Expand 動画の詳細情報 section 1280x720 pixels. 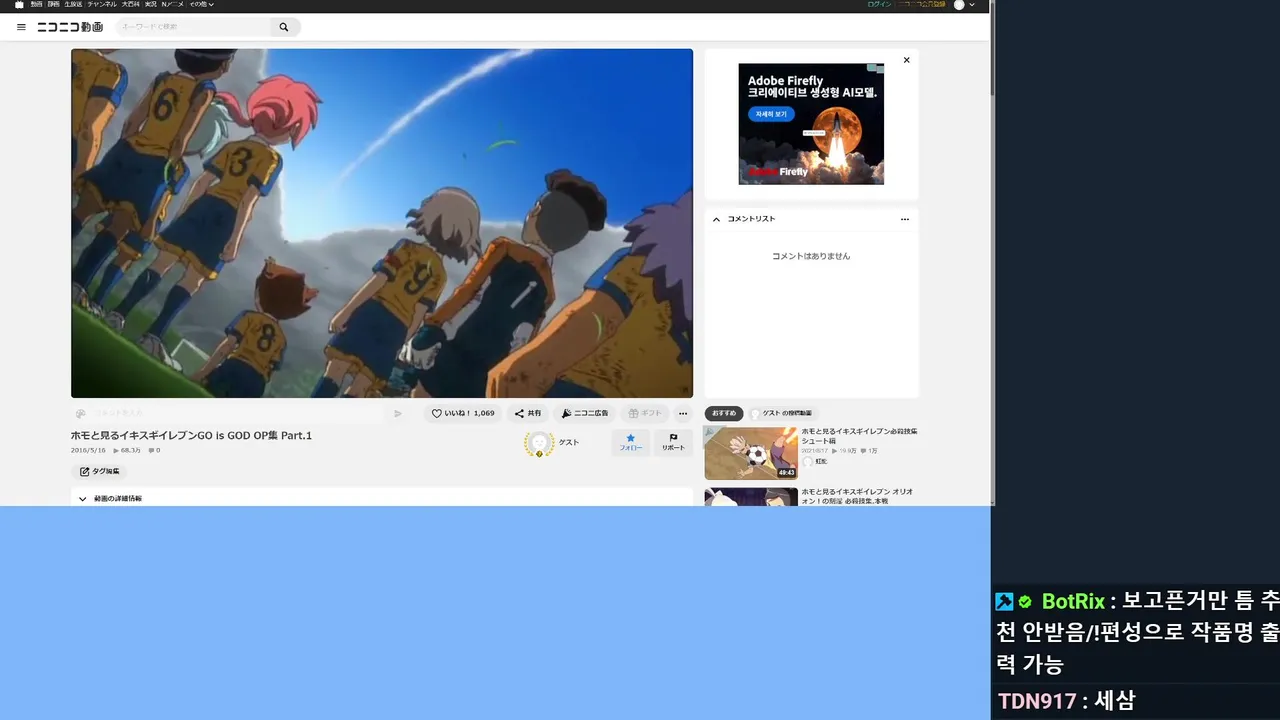tap(382, 498)
